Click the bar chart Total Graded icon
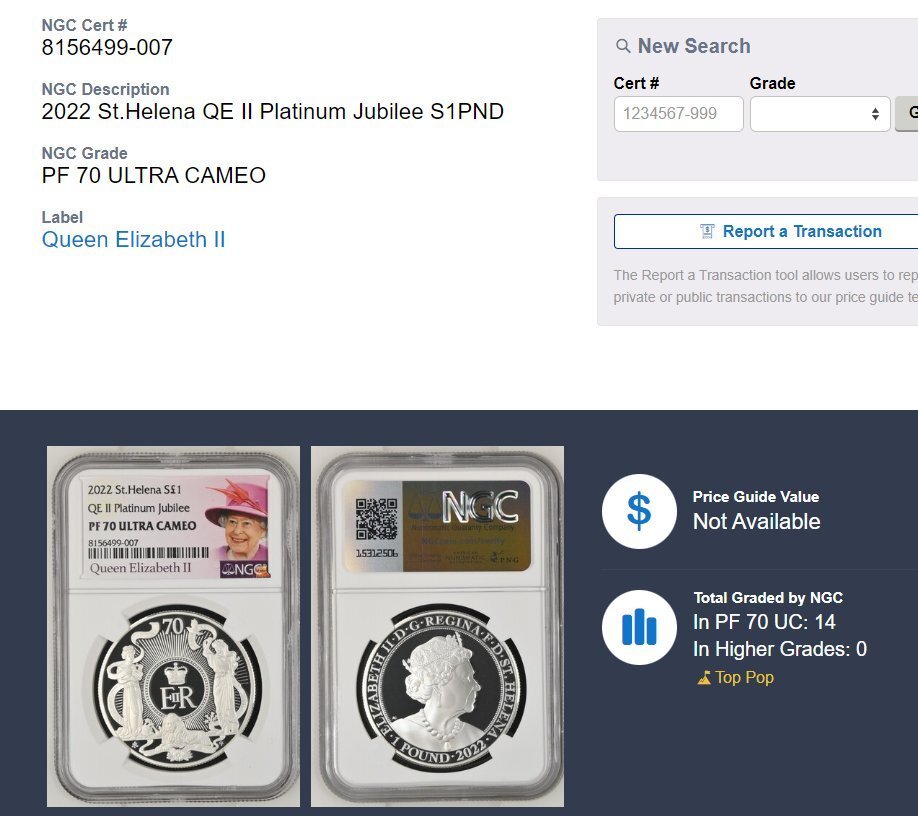918x816 pixels. tap(639, 627)
